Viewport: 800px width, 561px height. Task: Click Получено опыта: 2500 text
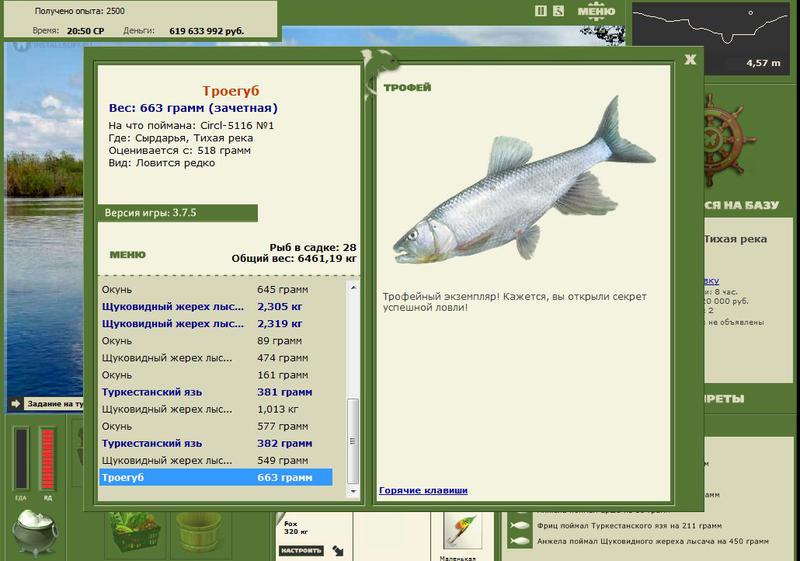[80, 11]
